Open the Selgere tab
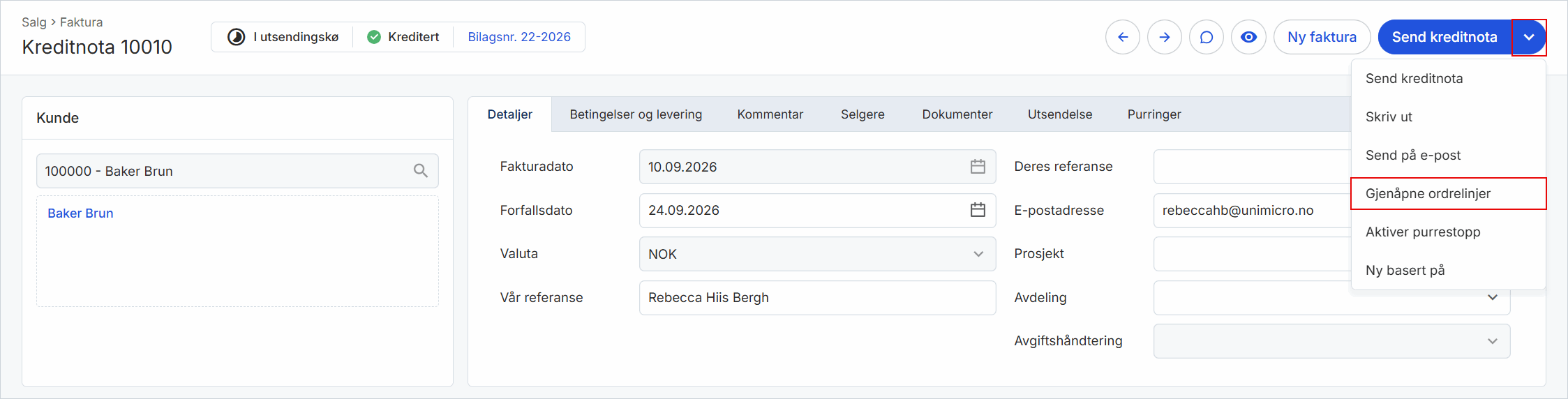This screenshot has height=399, width=1568. 863,114
